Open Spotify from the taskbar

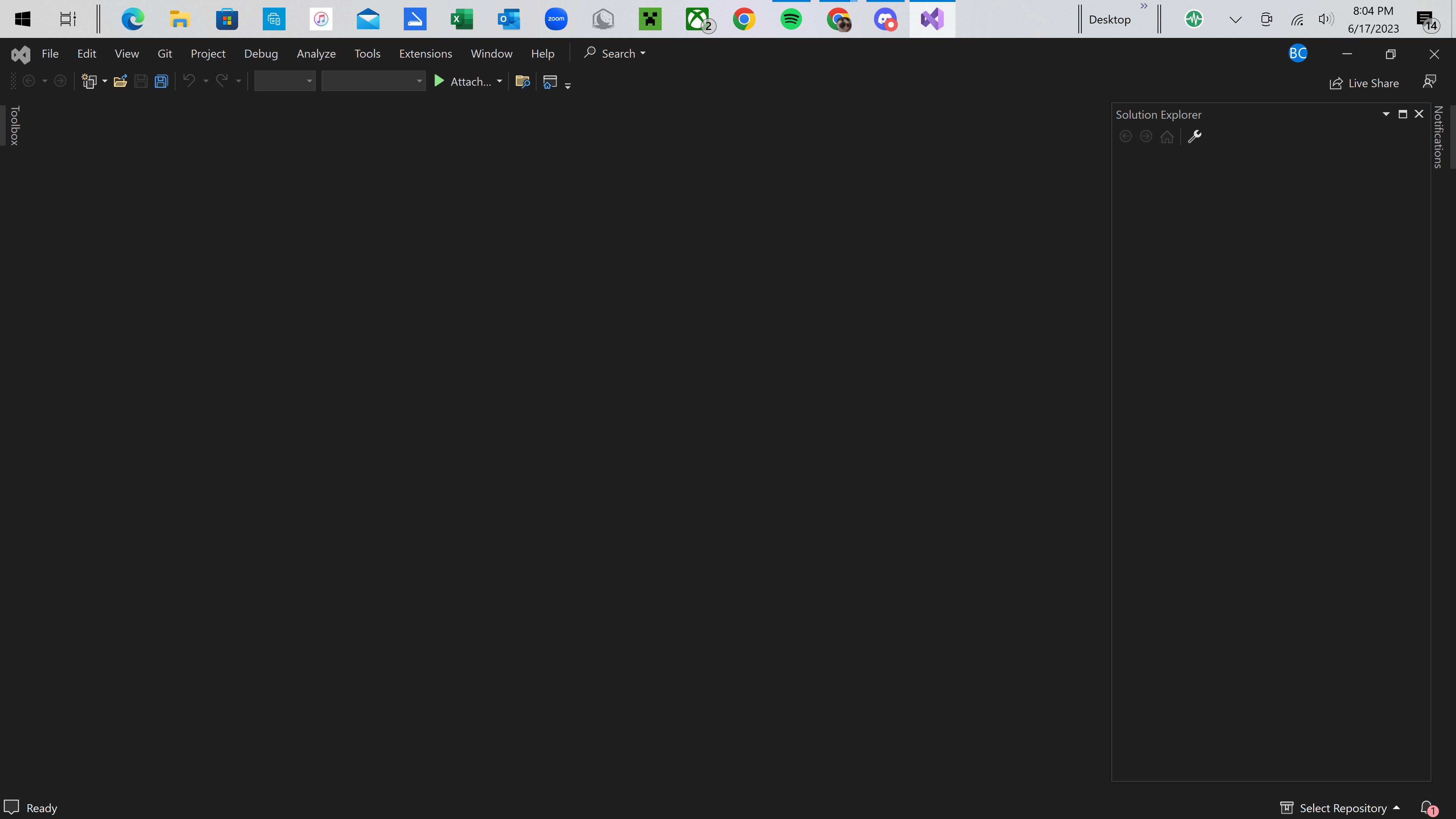[x=791, y=19]
